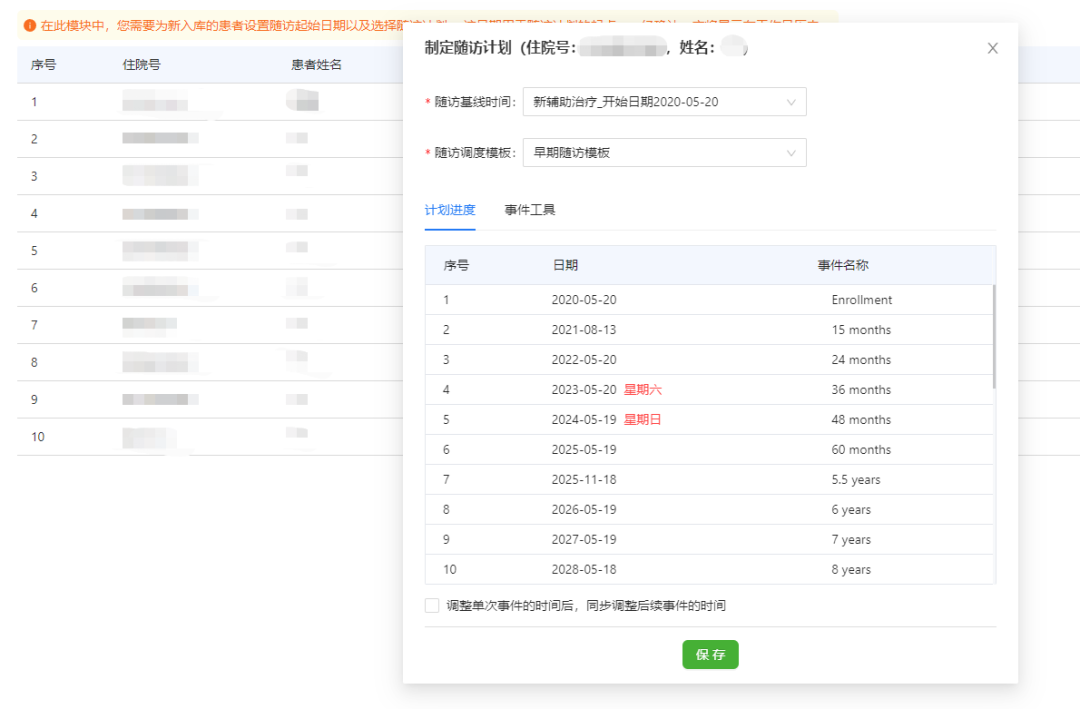1080x709 pixels.
Task: Switch to the 计划进度 tab
Action: click(x=450, y=210)
